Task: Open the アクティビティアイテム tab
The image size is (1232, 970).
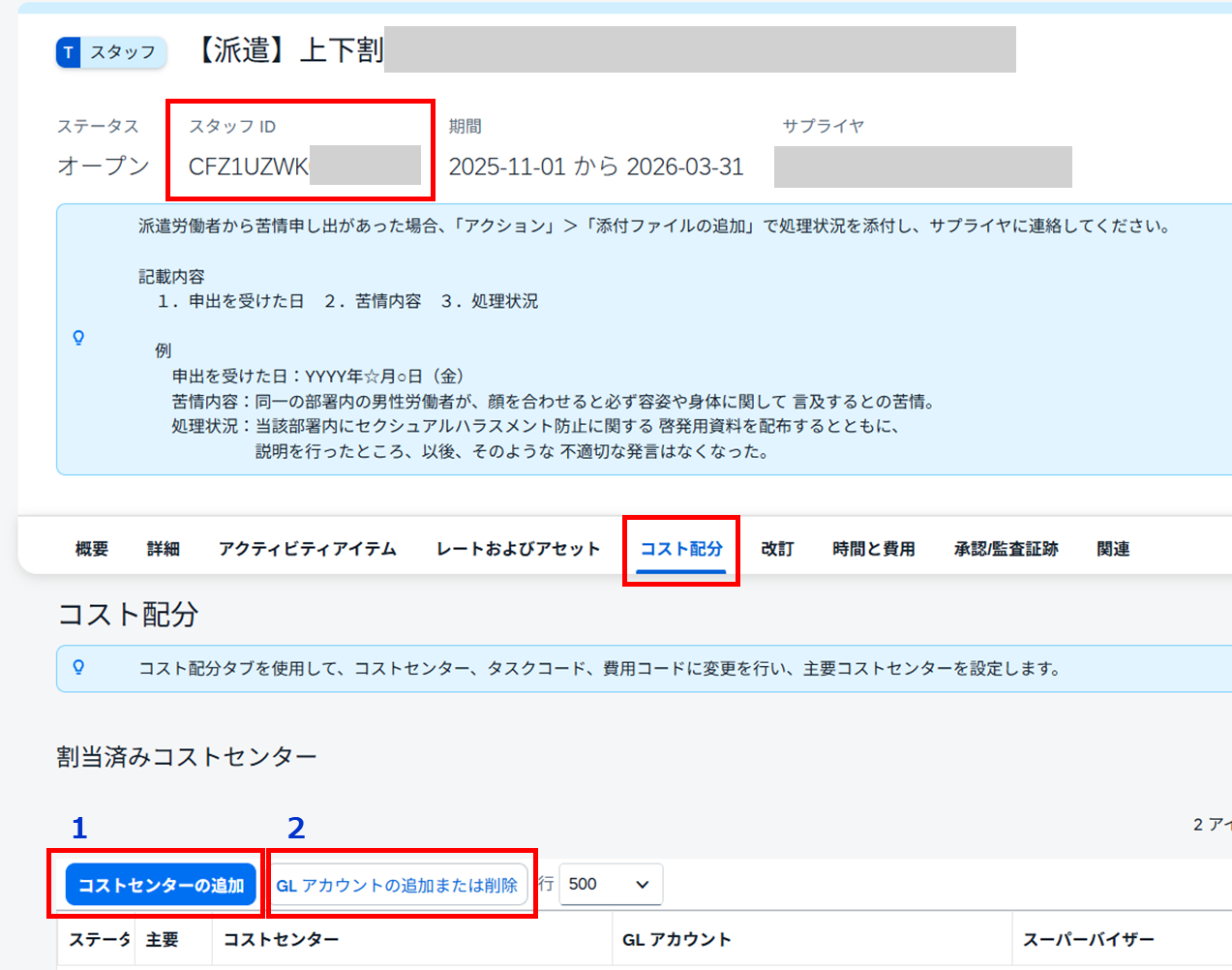Action: pyautogui.click(x=308, y=549)
